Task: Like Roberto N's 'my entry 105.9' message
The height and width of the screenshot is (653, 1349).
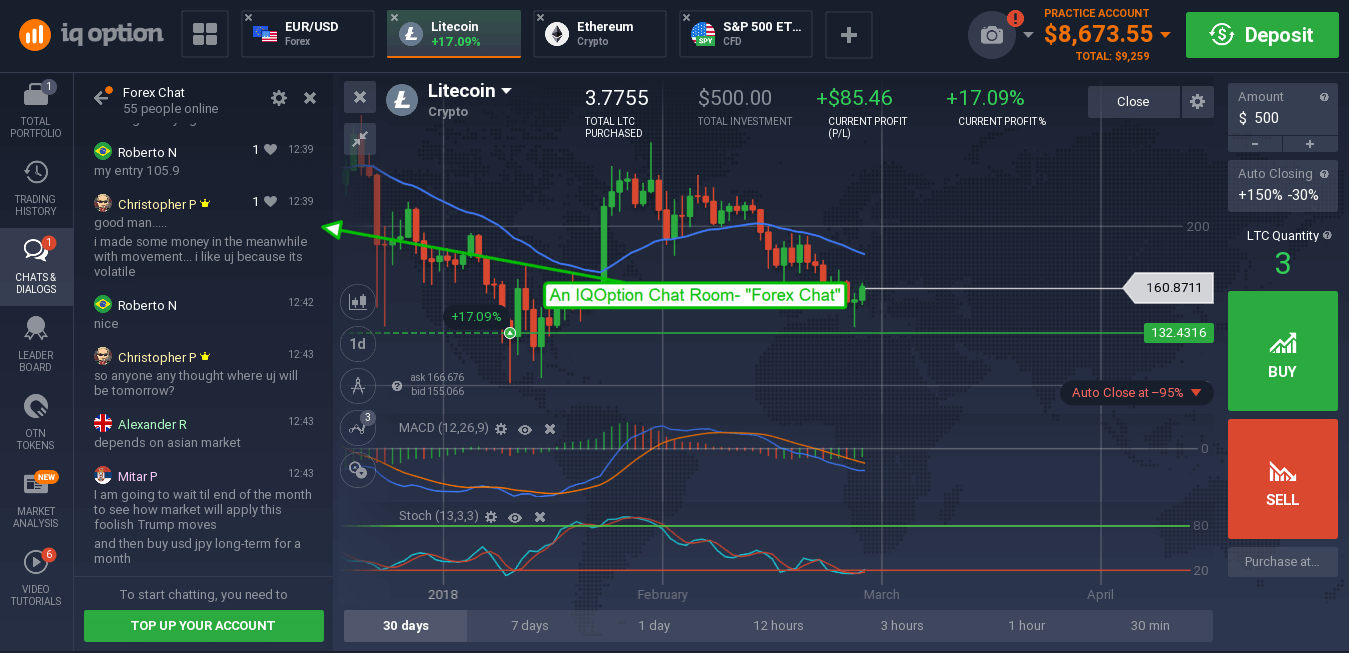Action: (x=270, y=150)
